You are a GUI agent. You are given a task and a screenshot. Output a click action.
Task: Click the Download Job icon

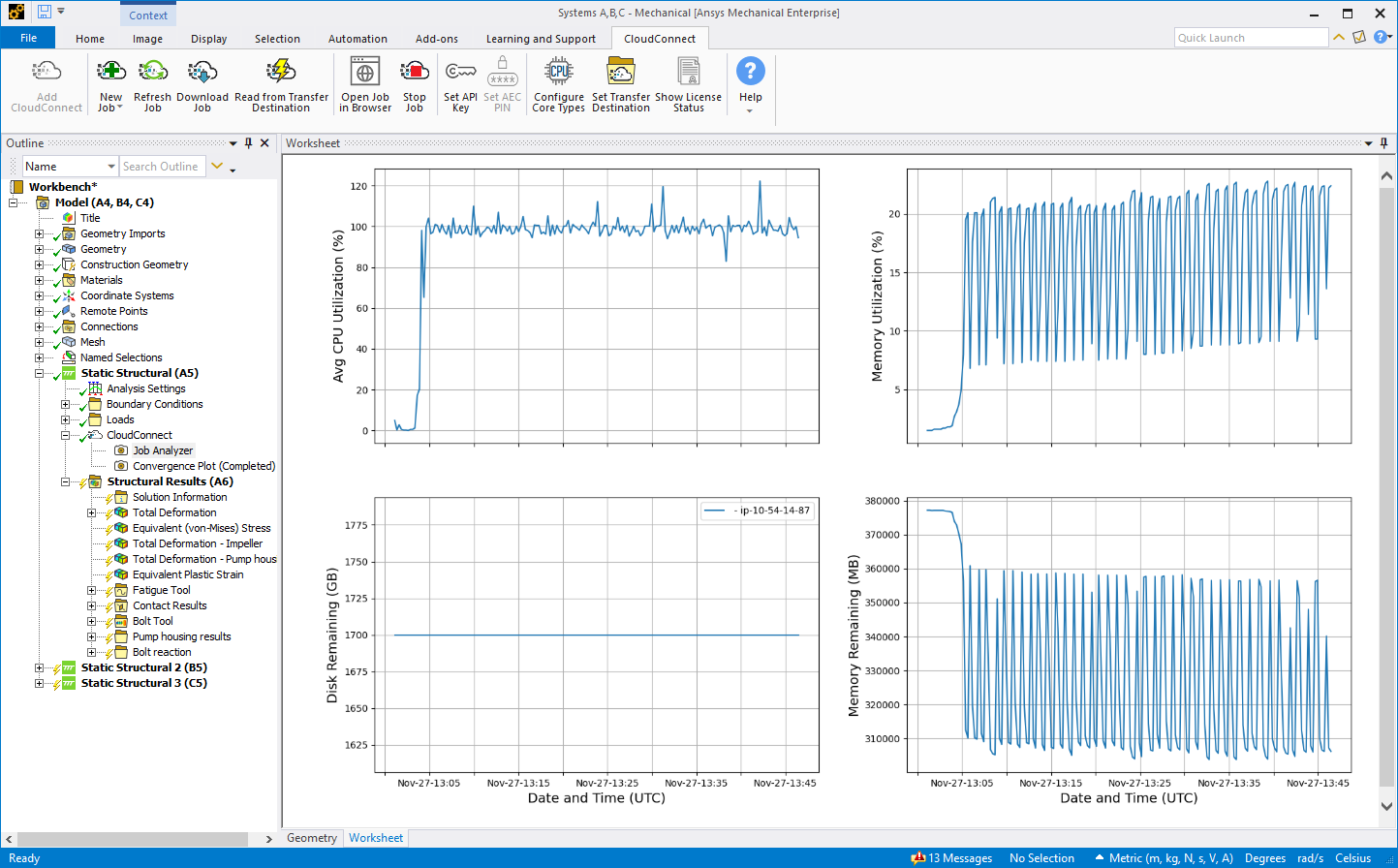pos(202,72)
